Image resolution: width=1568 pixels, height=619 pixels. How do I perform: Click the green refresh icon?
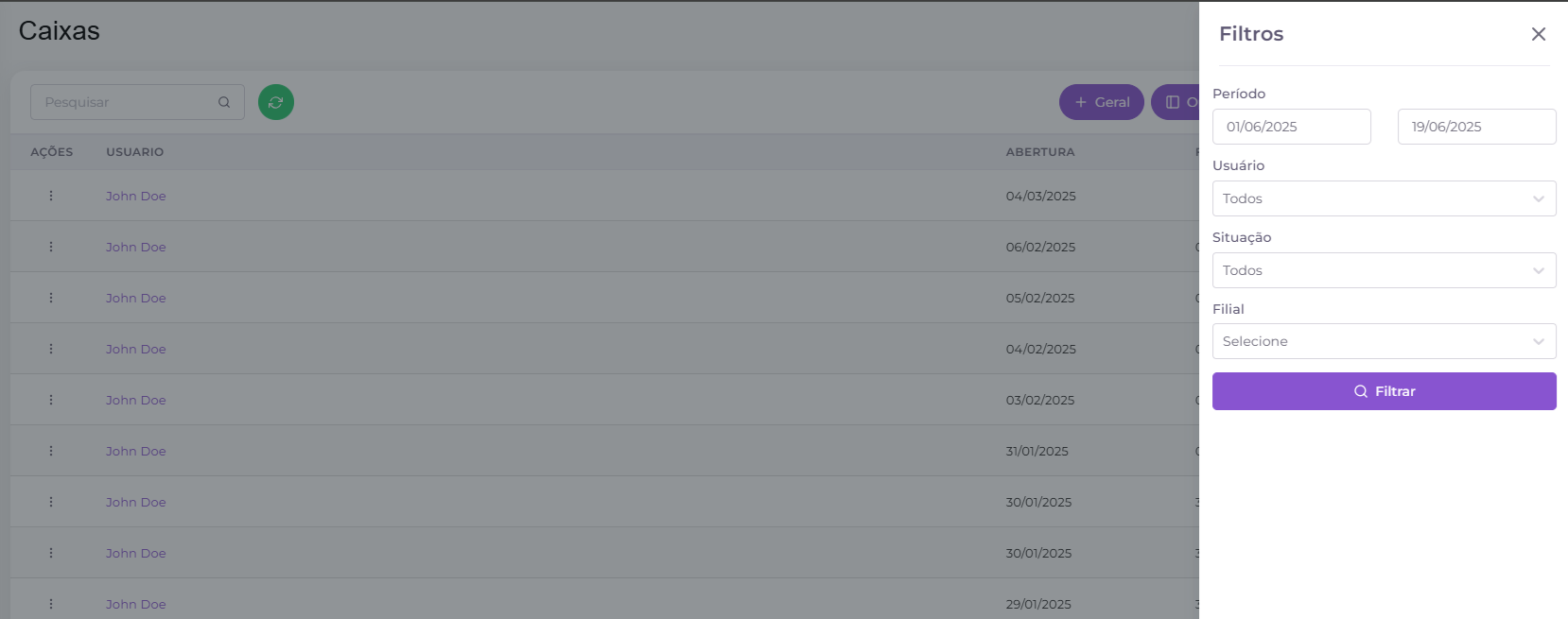pyautogui.click(x=276, y=102)
